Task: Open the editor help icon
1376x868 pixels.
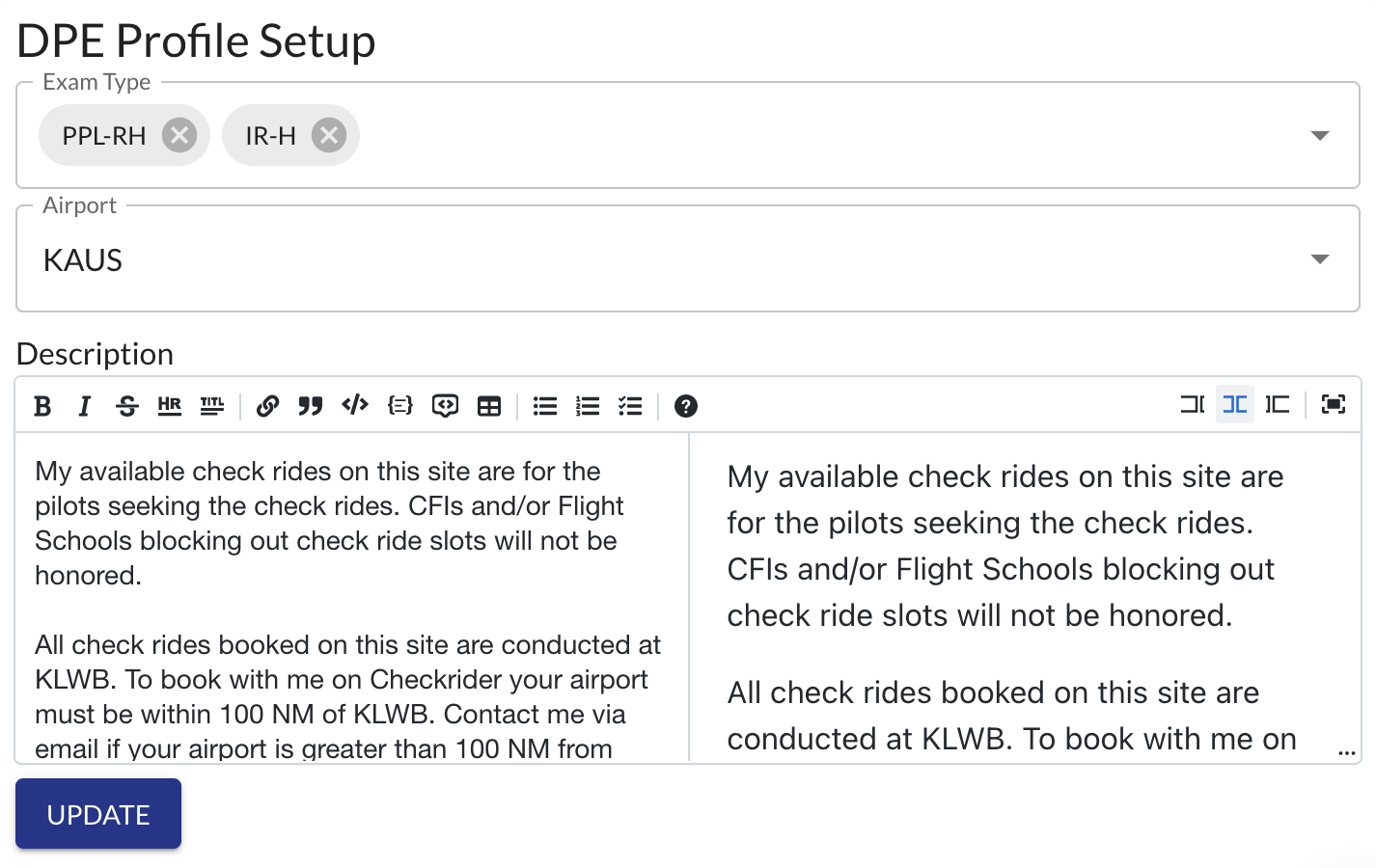Action: [x=686, y=406]
